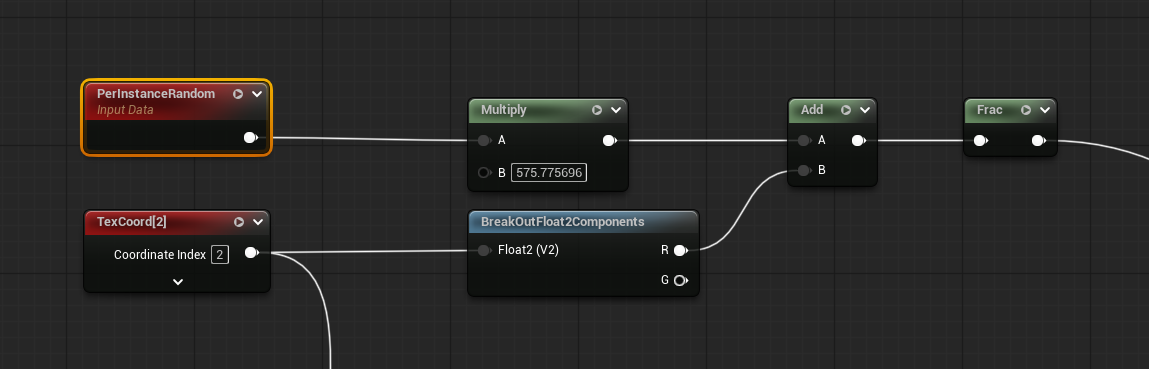Edit the Multiply B value 575.775696

[x=549, y=173]
